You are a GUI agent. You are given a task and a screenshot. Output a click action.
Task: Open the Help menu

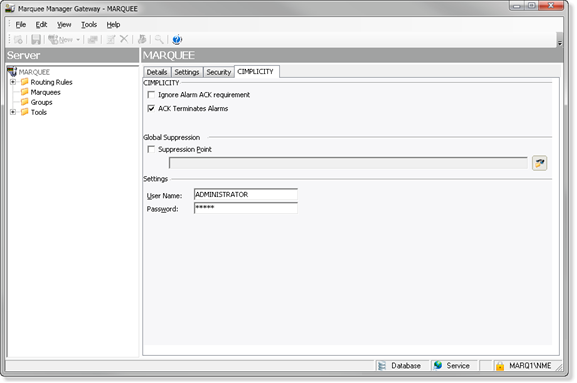[x=113, y=25]
